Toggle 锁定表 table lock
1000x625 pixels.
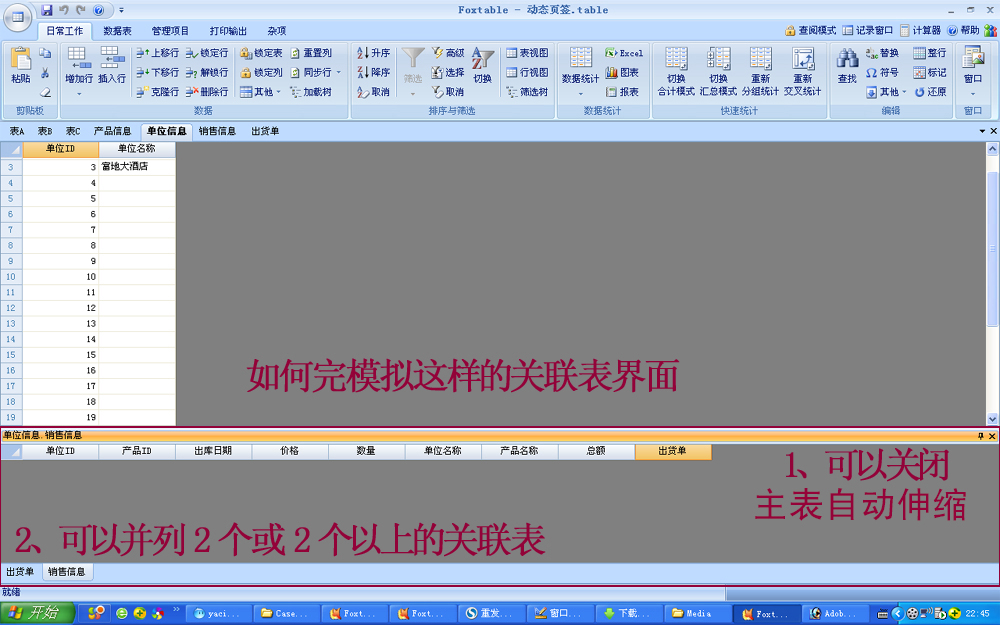click(261, 53)
